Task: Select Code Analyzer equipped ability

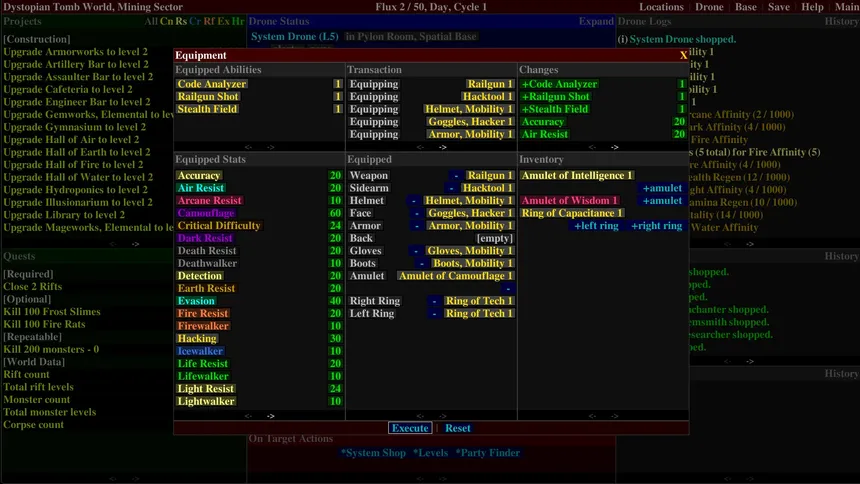Action: 212,84
